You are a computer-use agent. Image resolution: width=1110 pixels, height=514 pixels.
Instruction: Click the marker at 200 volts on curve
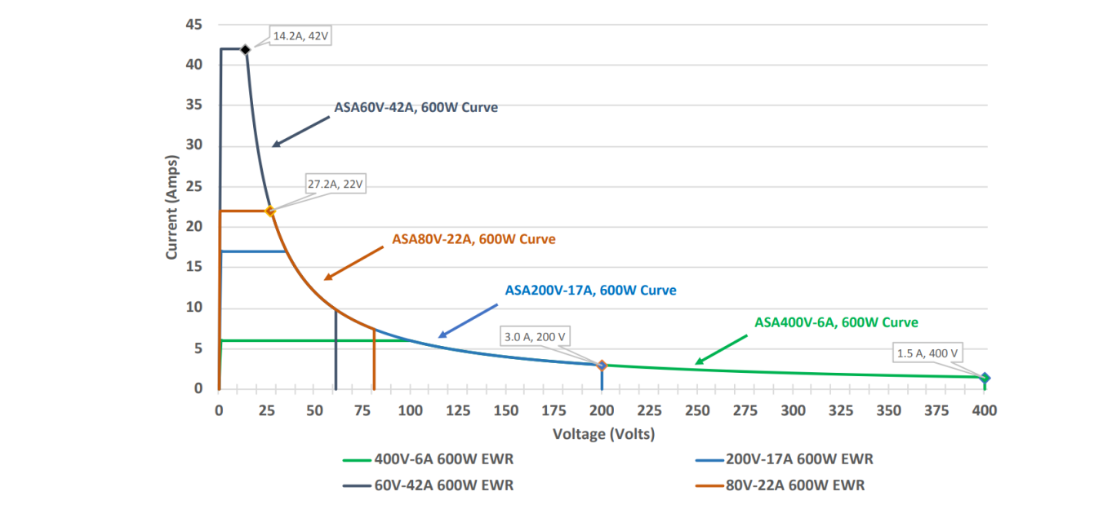coord(601,365)
